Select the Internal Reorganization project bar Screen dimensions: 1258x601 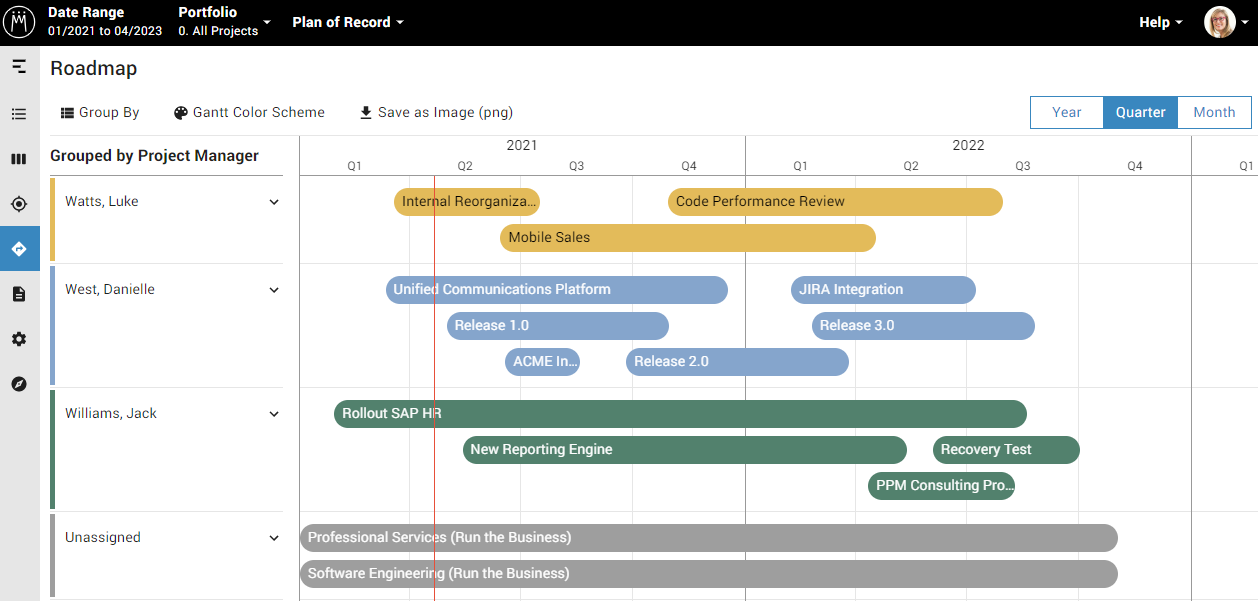467,202
